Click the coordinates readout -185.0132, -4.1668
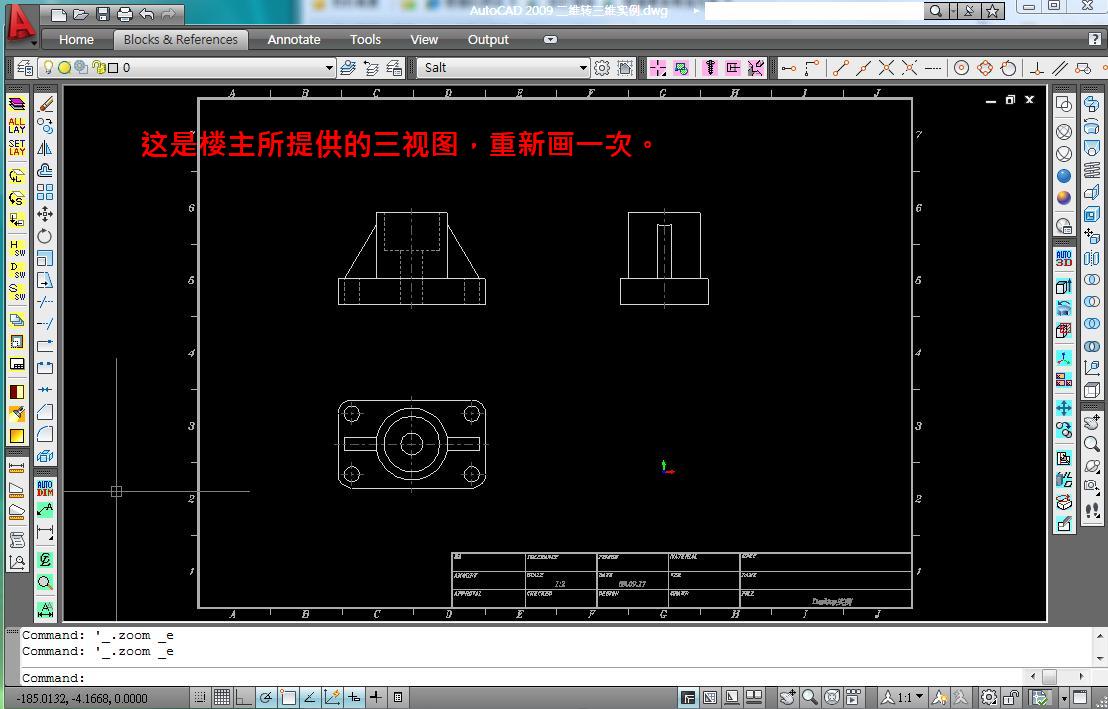The height and width of the screenshot is (709, 1108). point(81,698)
